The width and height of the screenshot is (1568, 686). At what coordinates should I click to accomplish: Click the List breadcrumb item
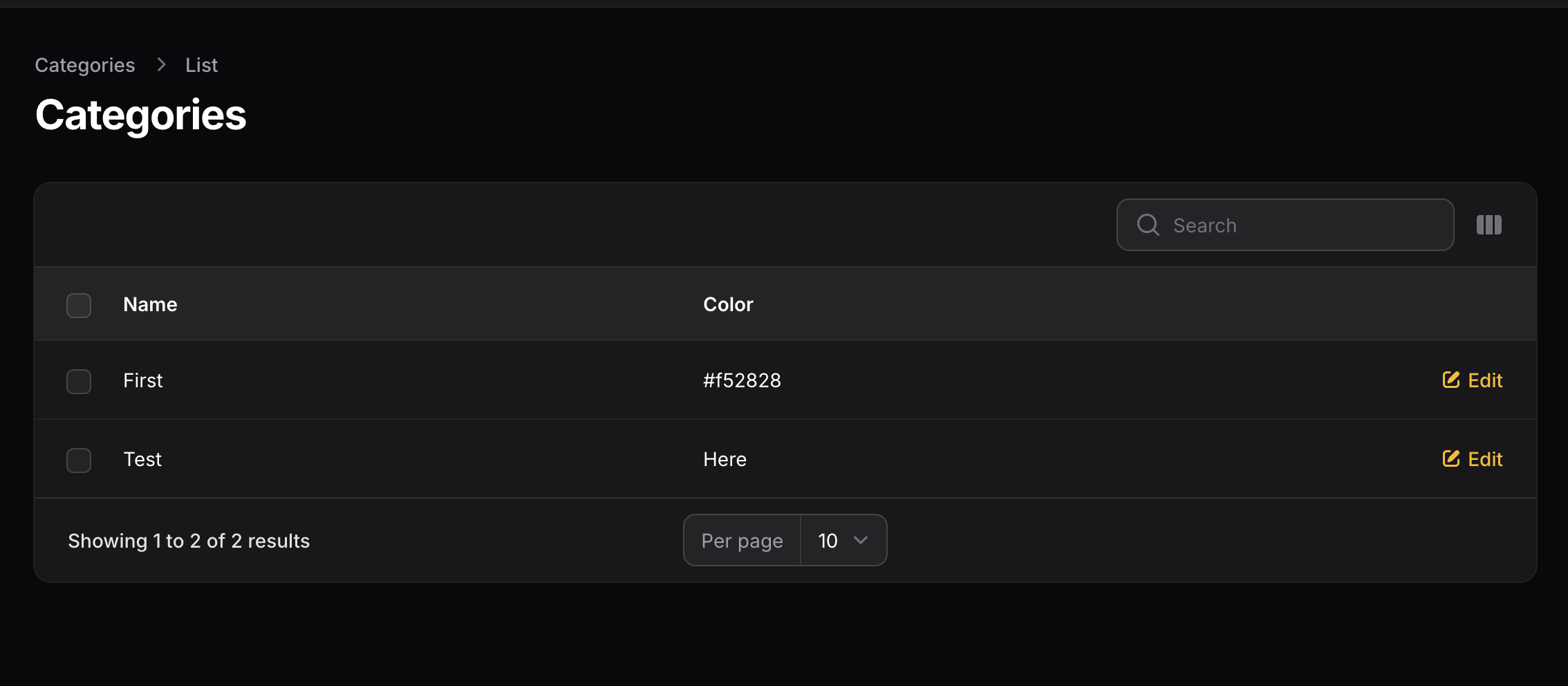pyautogui.click(x=201, y=65)
